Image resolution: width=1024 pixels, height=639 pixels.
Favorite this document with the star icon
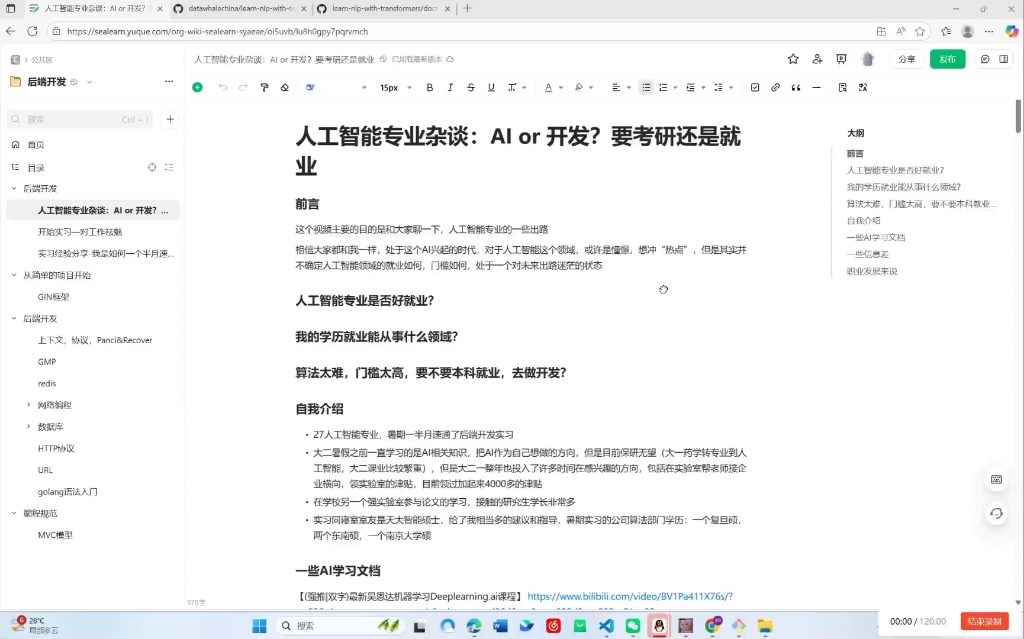click(793, 59)
